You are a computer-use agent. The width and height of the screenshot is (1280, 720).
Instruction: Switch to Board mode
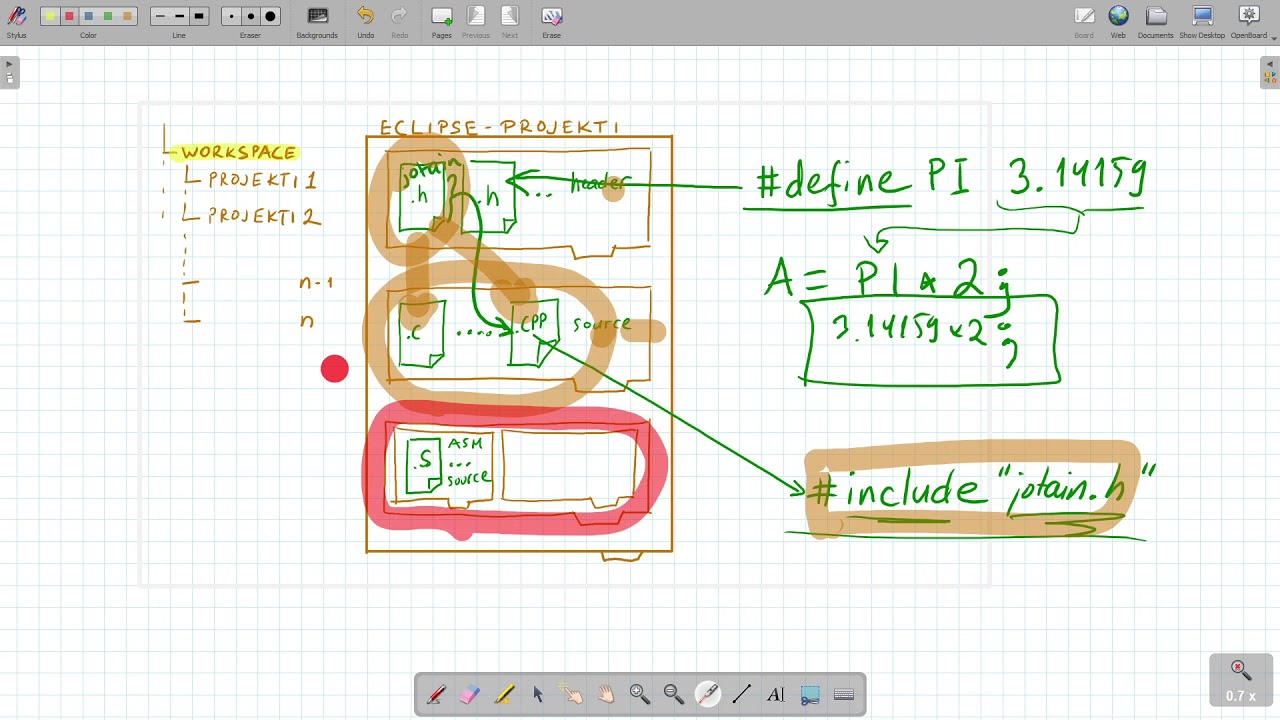click(x=1084, y=21)
